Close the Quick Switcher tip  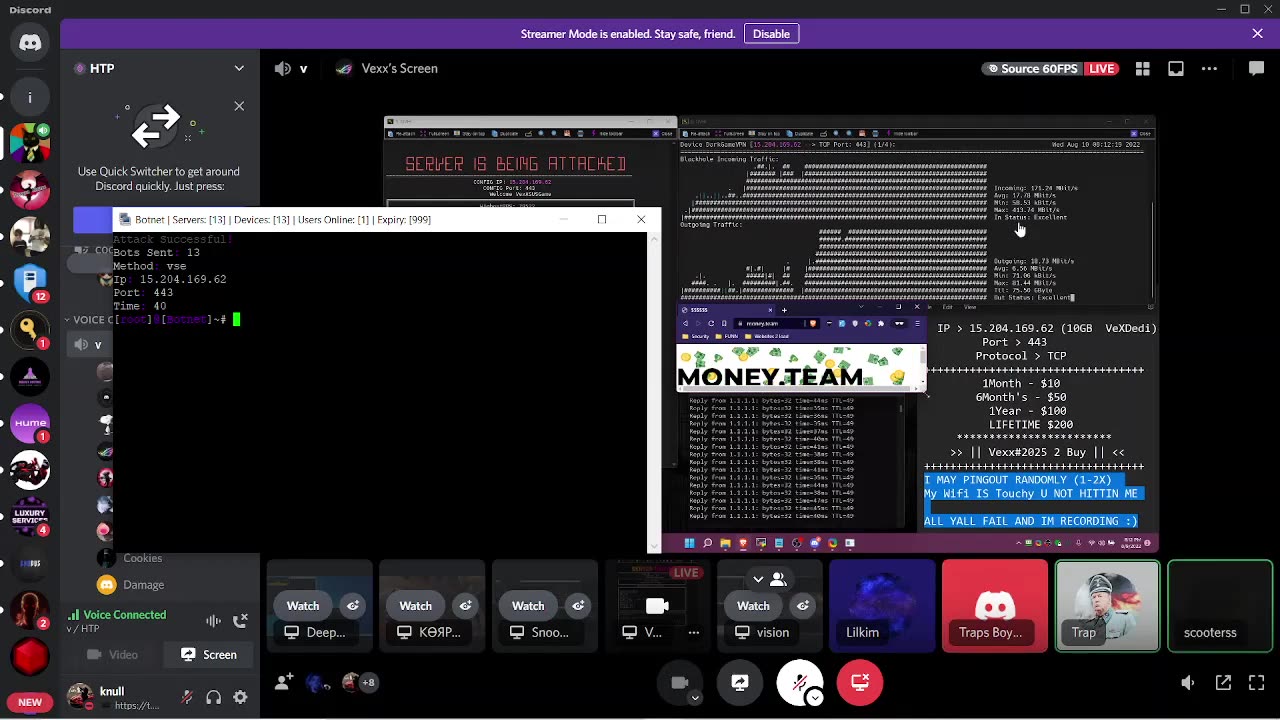tap(239, 106)
